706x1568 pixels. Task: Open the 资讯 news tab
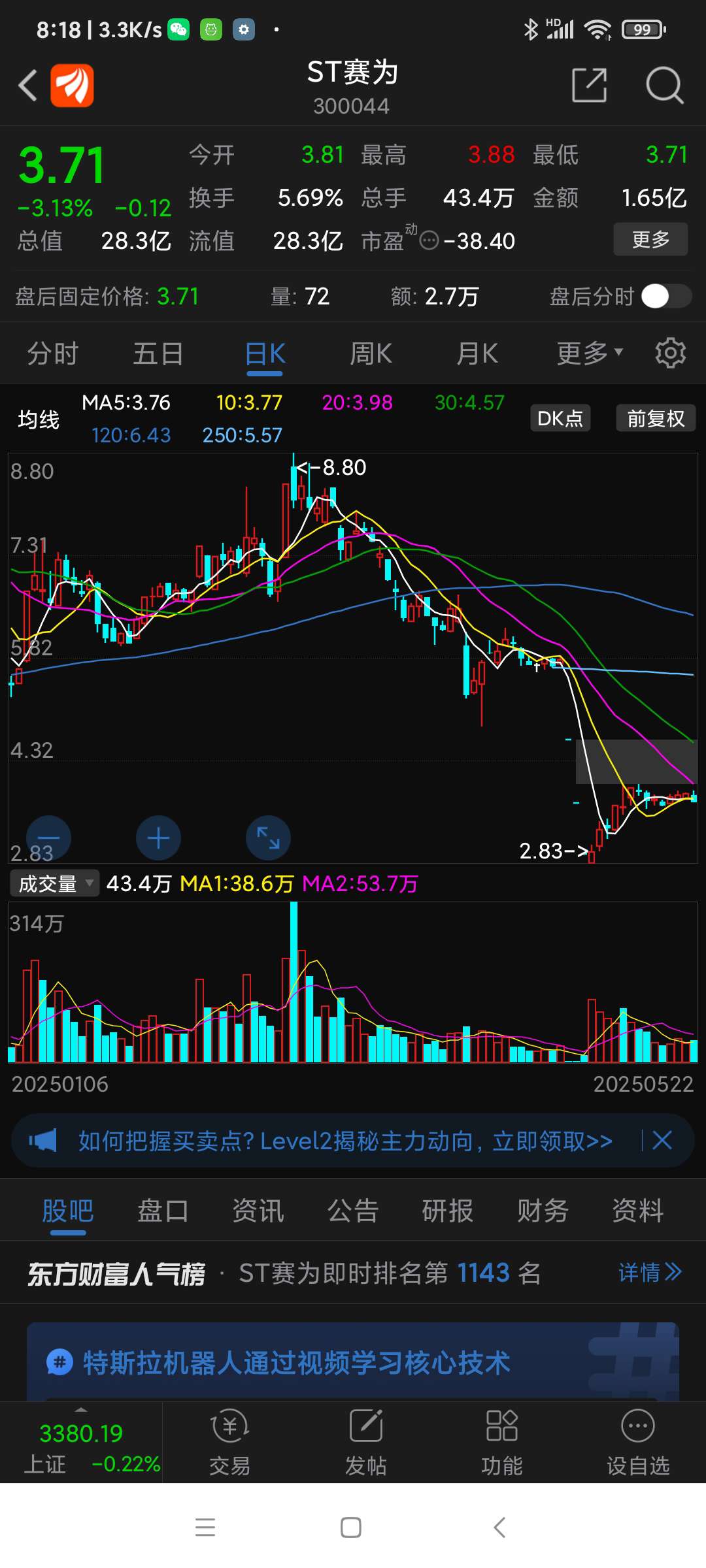click(x=258, y=1211)
